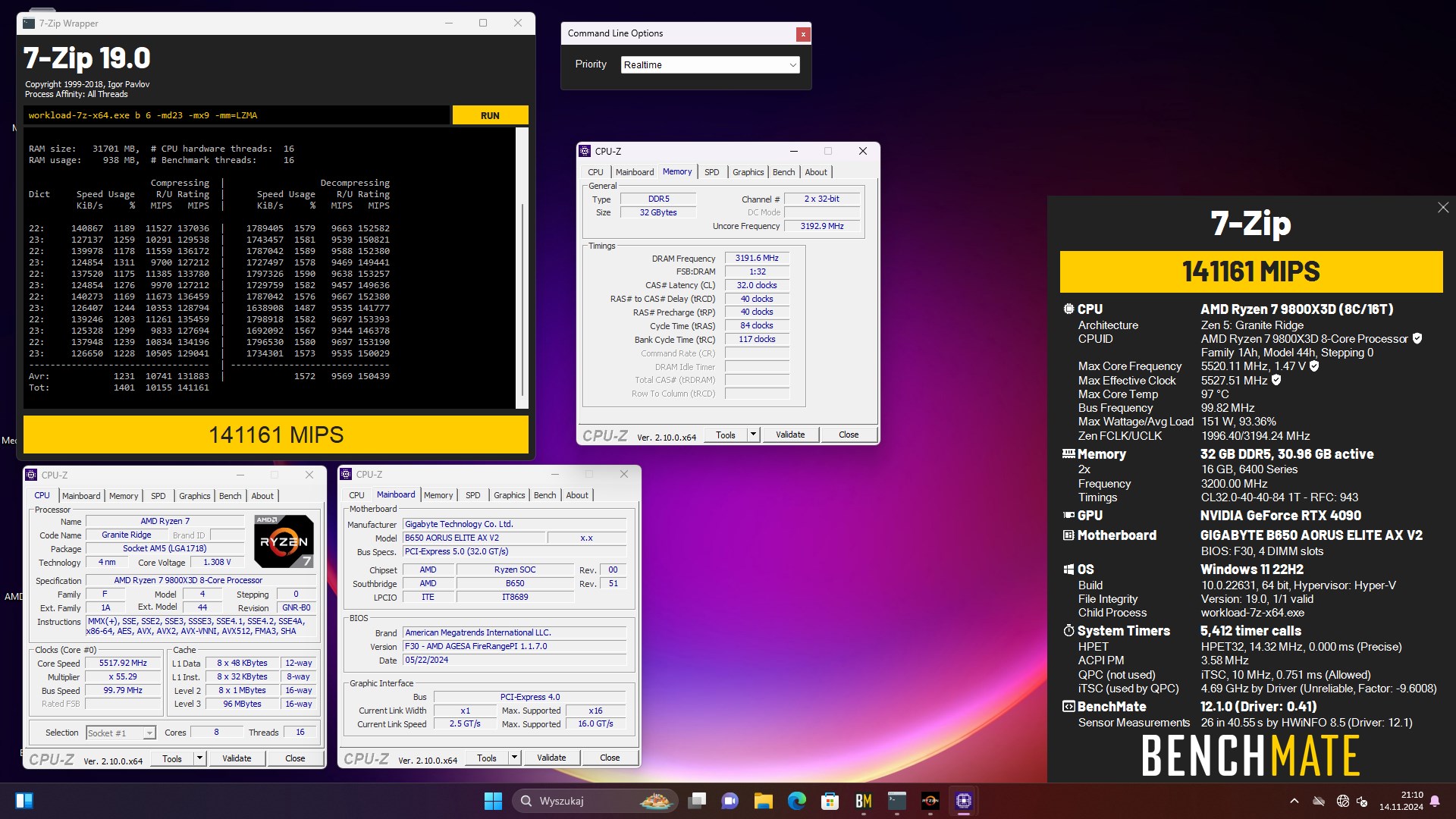Open File Explorer from the taskbar
Viewport: 1456px width, 819px height.
point(763,801)
